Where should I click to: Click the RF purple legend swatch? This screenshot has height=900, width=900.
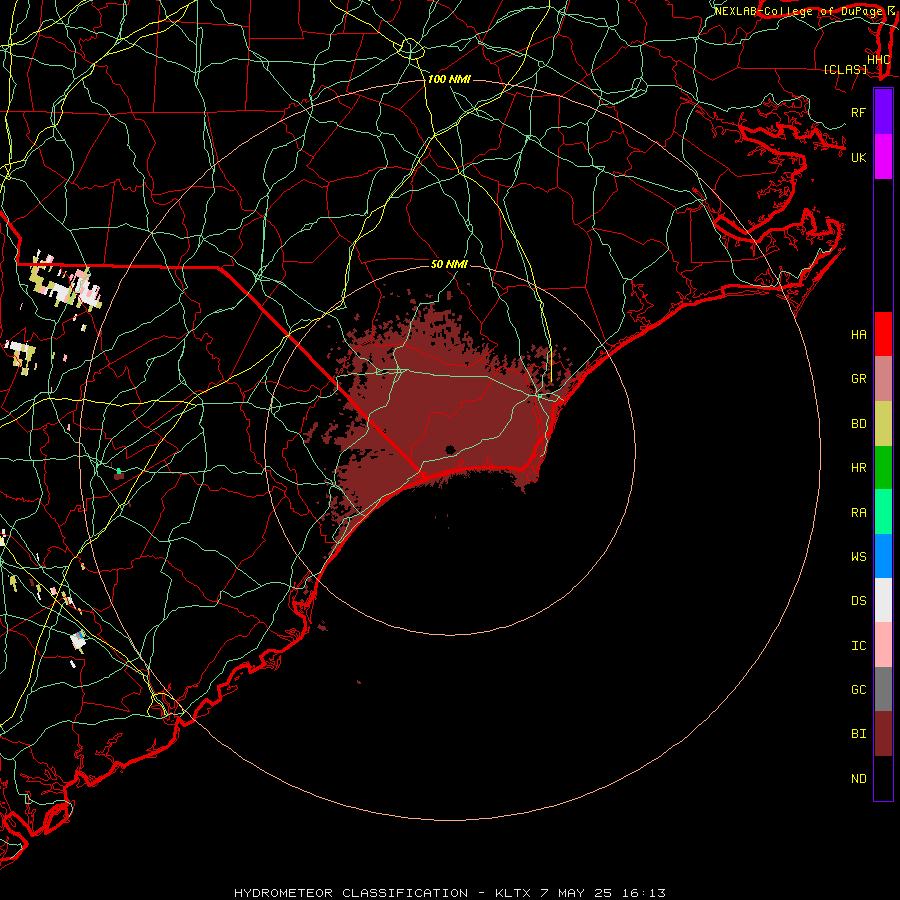coord(883,111)
